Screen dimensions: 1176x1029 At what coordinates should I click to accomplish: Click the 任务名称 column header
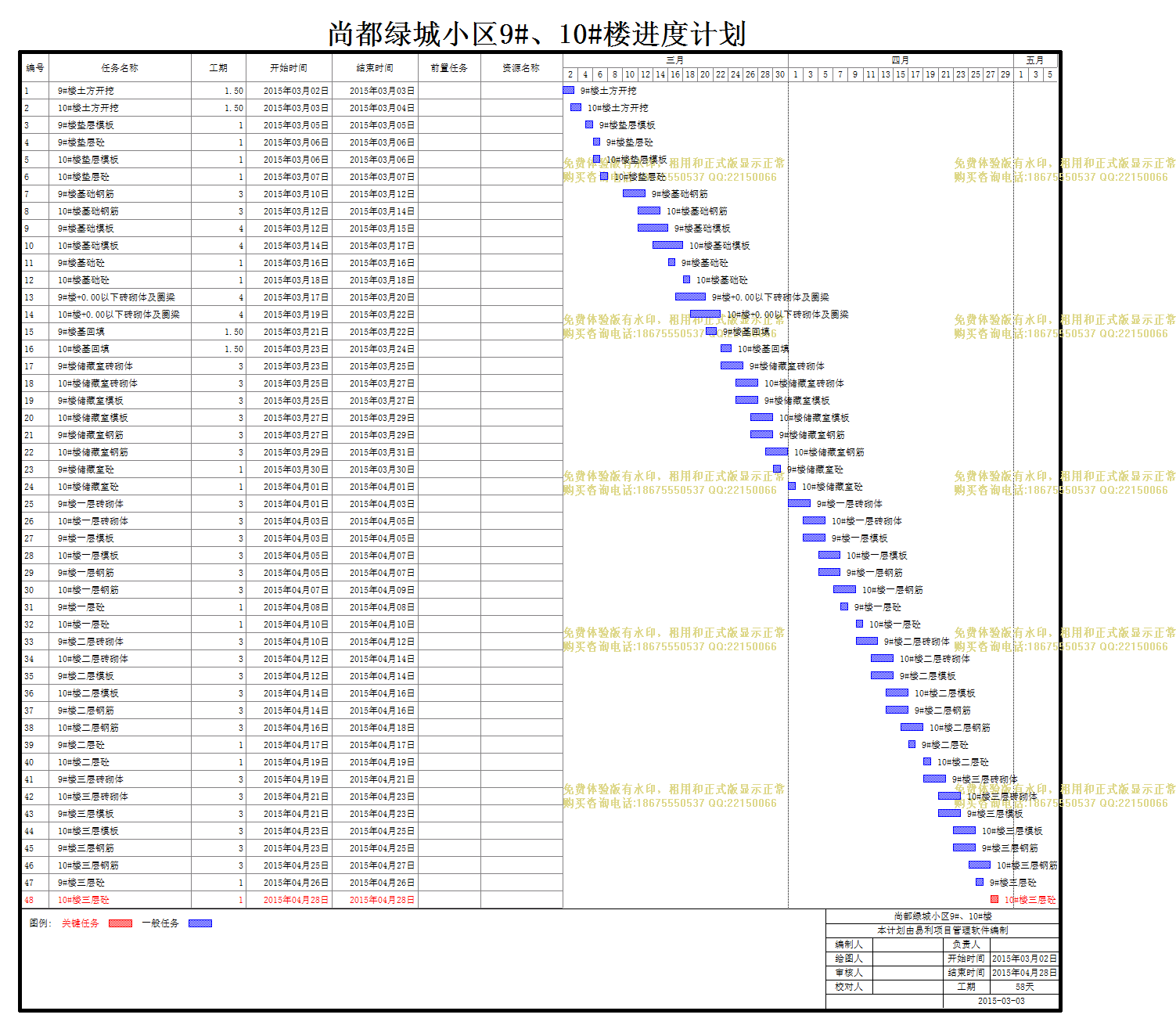[120, 68]
